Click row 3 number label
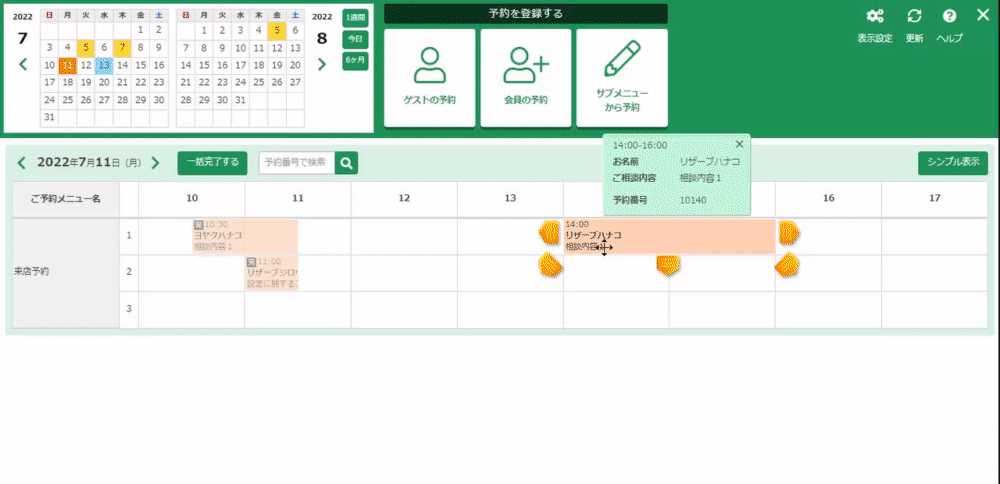The width and height of the screenshot is (1000, 484). pyautogui.click(x=129, y=309)
